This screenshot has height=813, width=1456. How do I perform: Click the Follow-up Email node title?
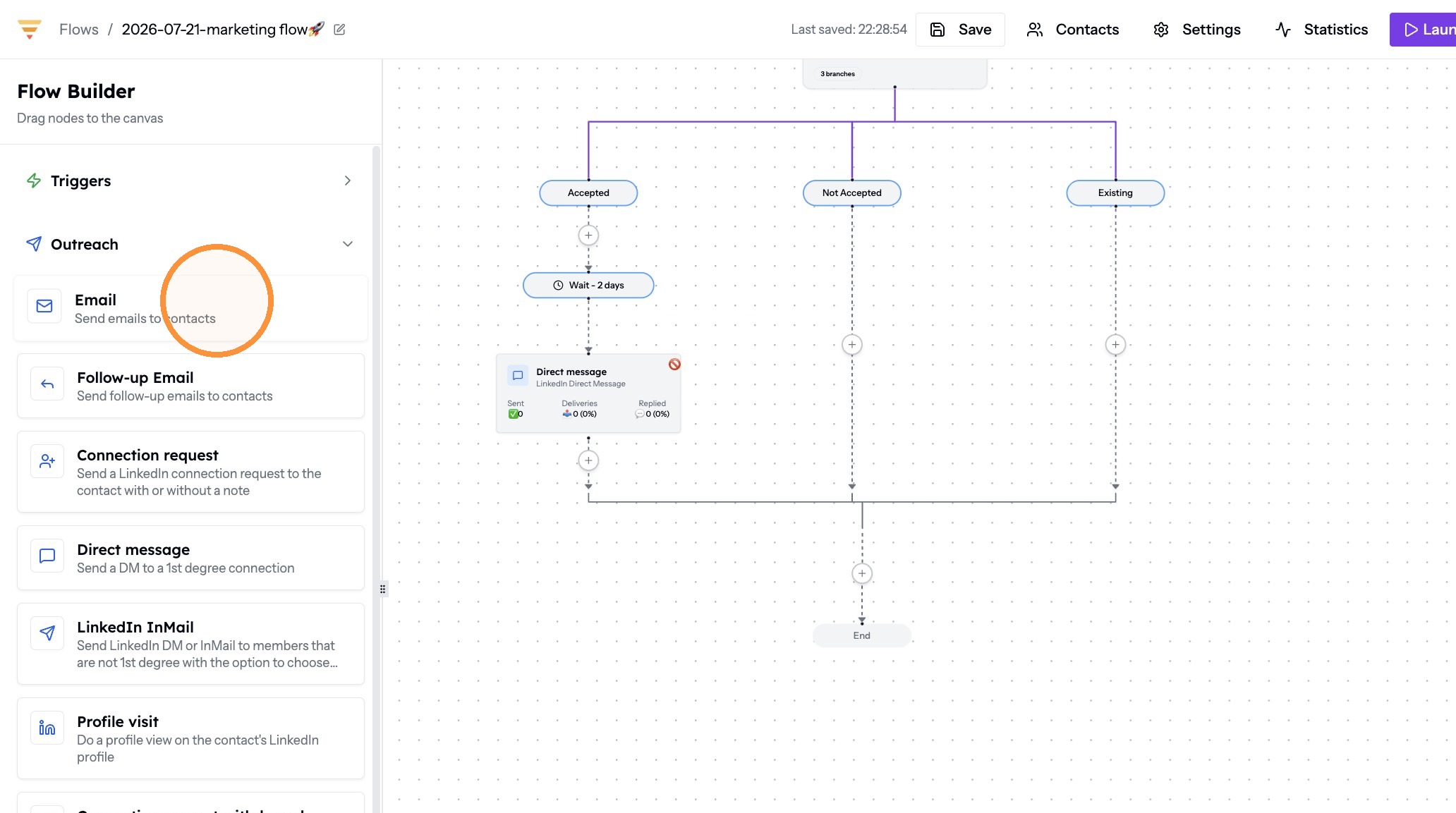coord(135,377)
